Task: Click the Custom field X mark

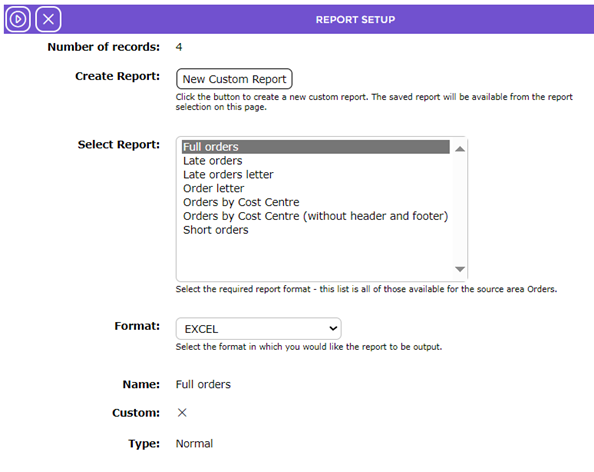Action: pyautogui.click(x=182, y=413)
